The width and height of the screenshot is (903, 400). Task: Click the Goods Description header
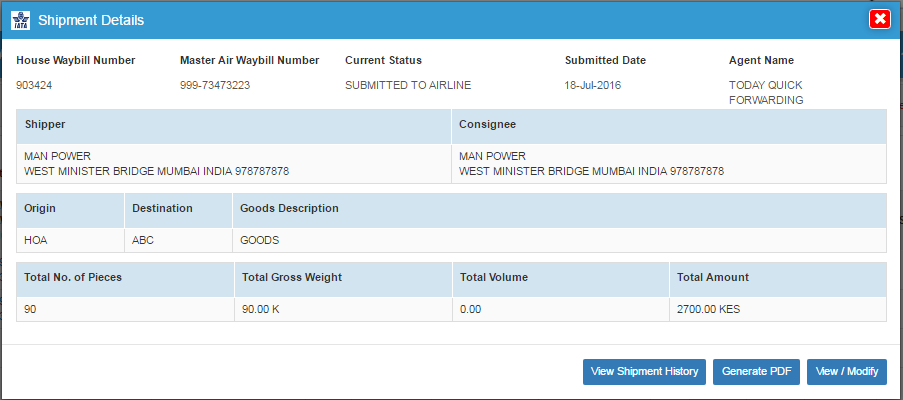pyautogui.click(x=289, y=208)
